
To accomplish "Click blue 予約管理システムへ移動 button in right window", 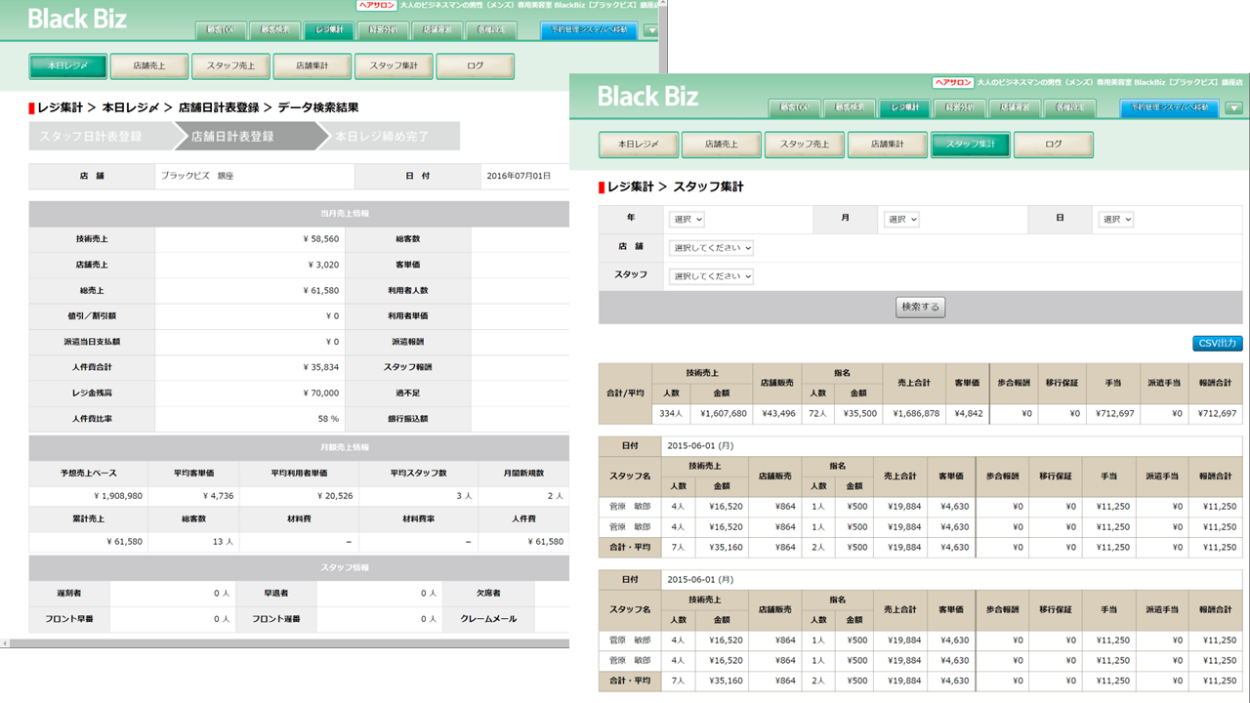I will click(x=1169, y=108).
